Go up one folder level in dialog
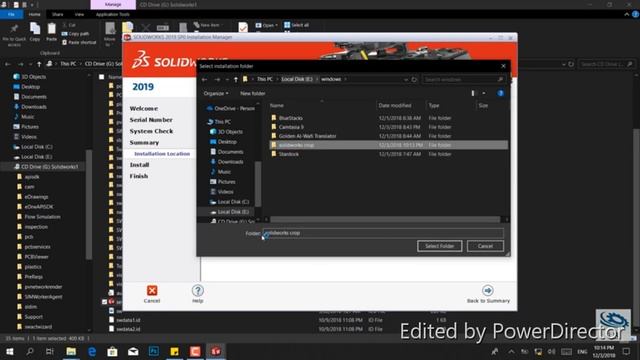Screen dimensions: 640x360 [x=236, y=80]
